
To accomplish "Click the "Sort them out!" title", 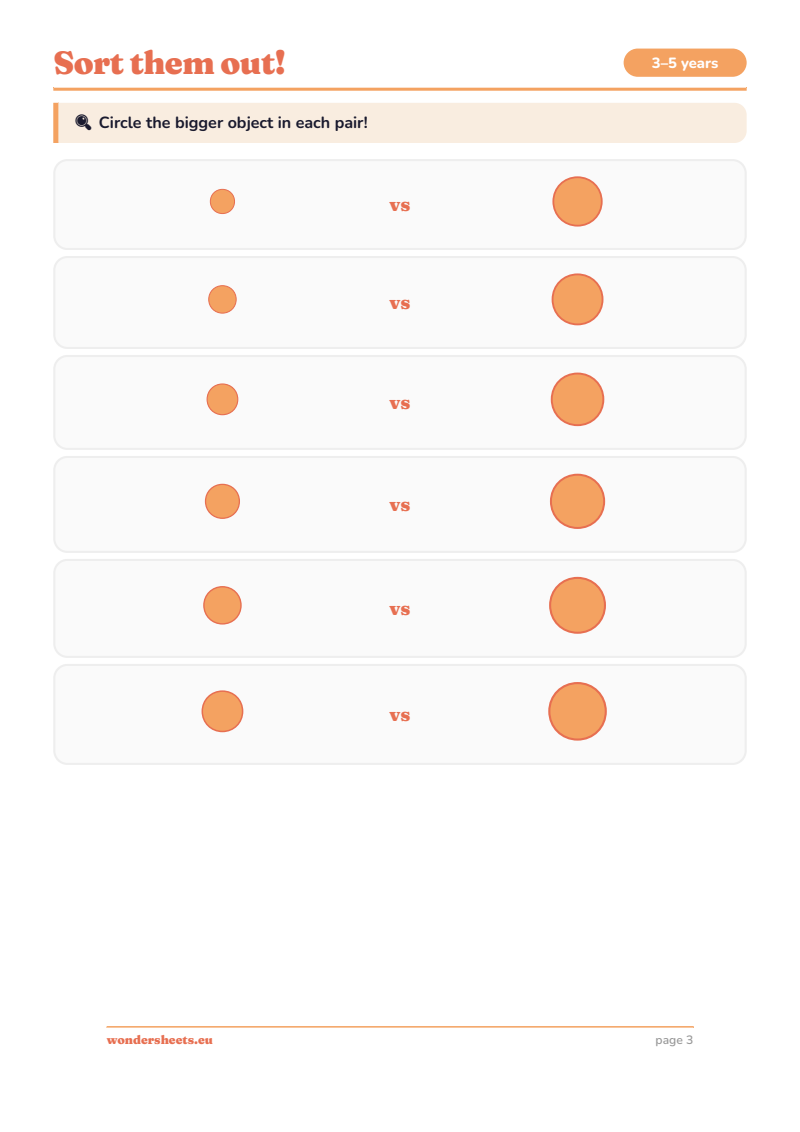I will point(170,62).
